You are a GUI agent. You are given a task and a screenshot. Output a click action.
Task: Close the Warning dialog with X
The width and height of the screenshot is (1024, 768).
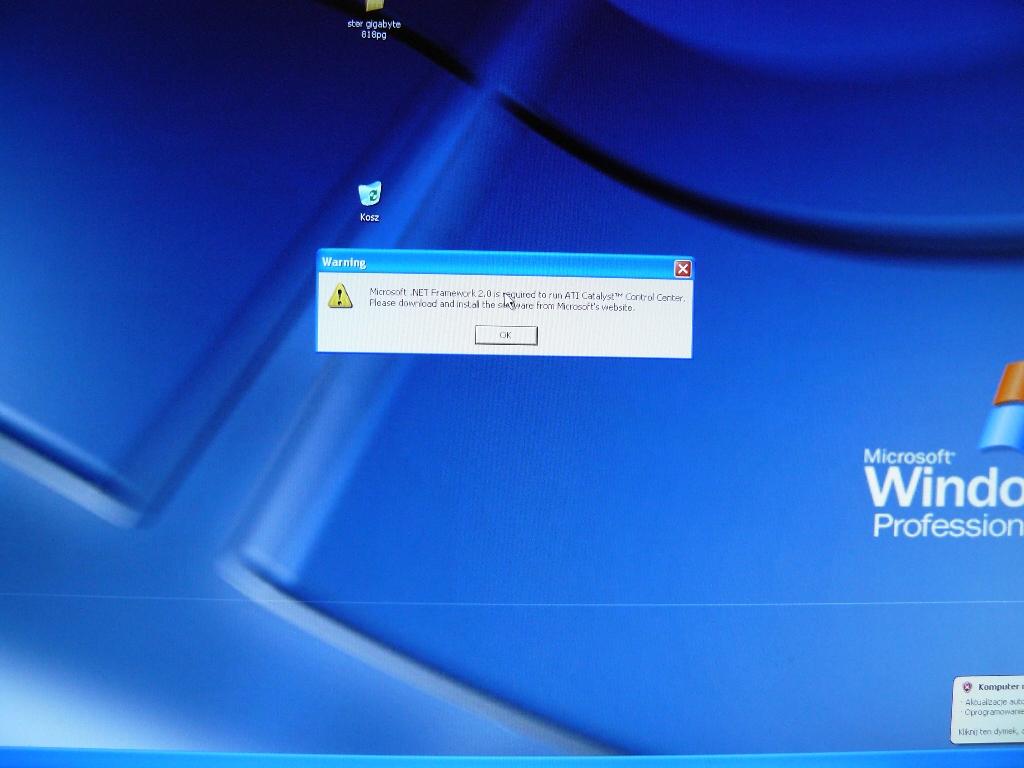(682, 268)
